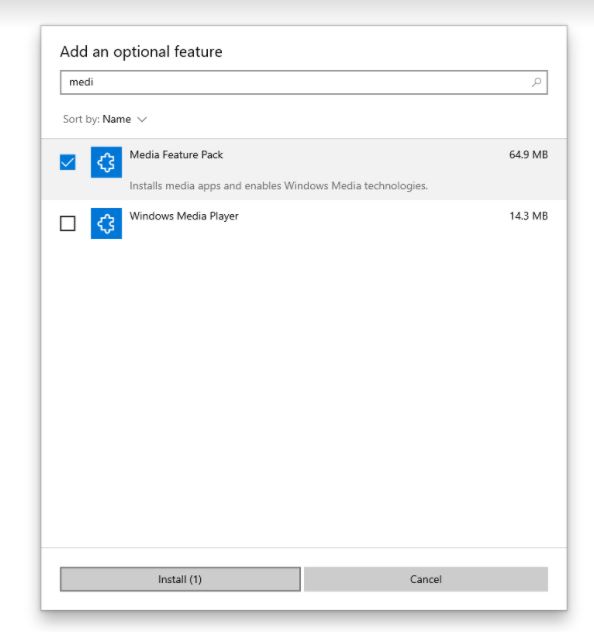This screenshot has height=632, width=594.
Task: Click the Sort by label
Action: tap(81, 119)
